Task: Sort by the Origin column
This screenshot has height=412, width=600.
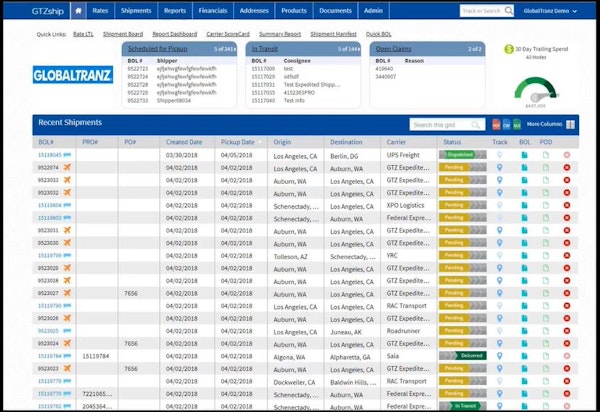Action: [282, 142]
